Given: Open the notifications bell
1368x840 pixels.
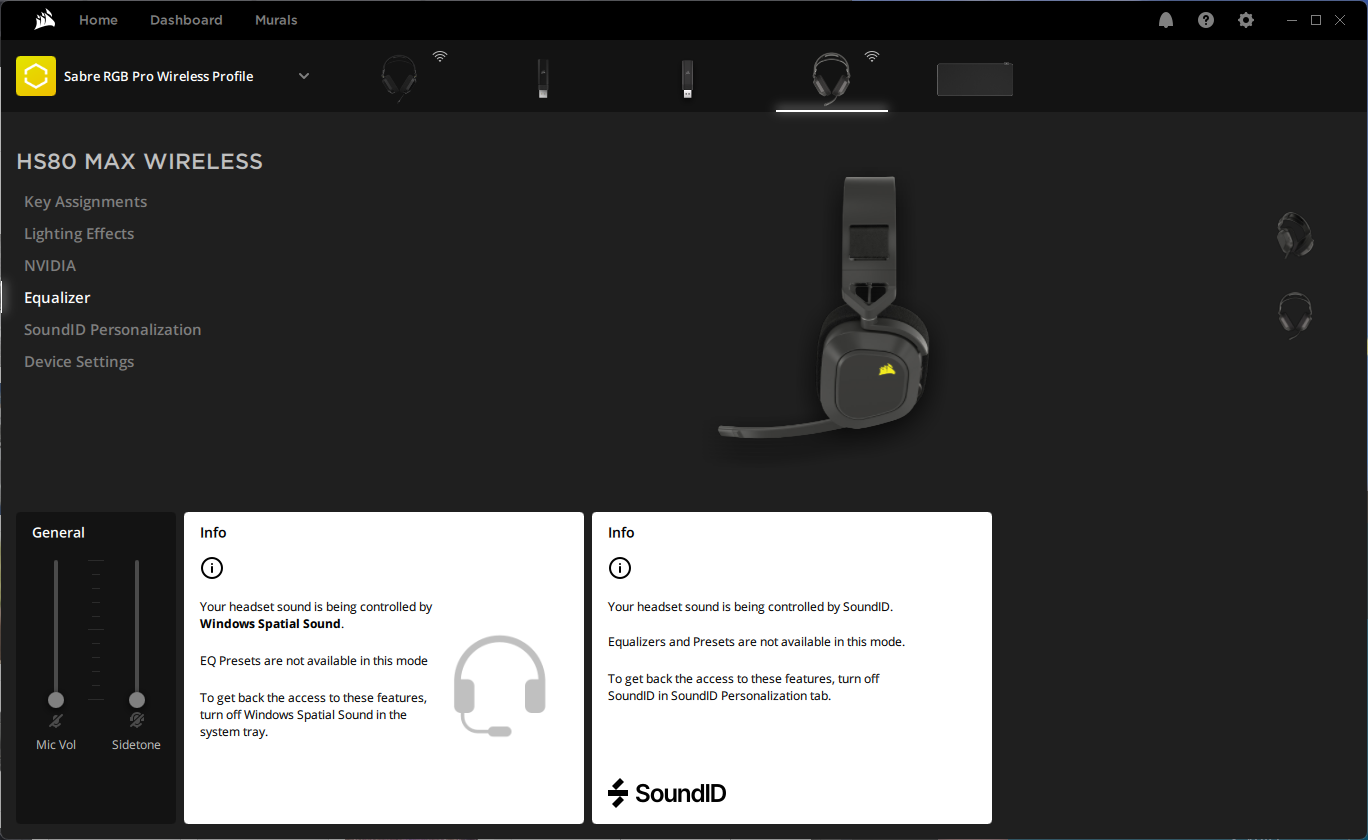Looking at the screenshot, I should tap(1166, 20).
